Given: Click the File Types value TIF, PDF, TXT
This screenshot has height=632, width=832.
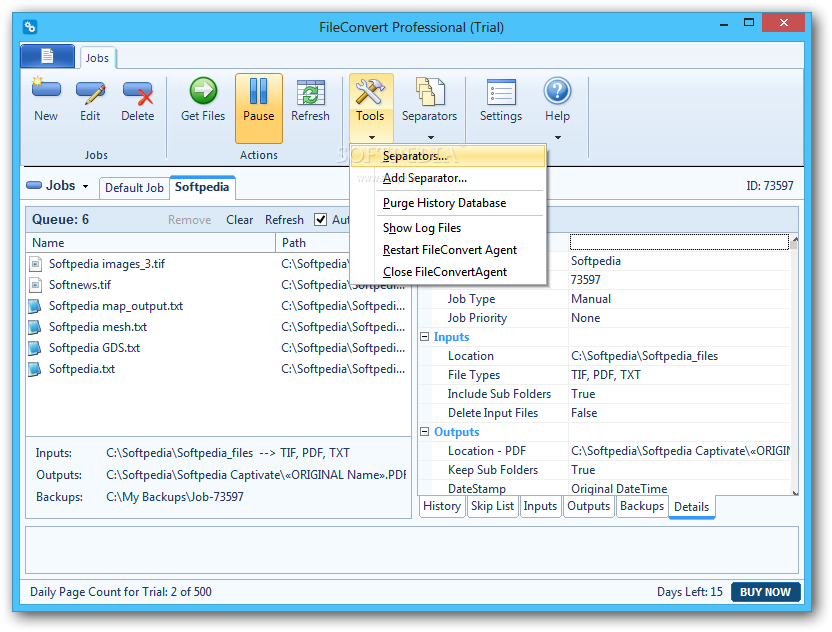Looking at the screenshot, I should pyautogui.click(x=606, y=375).
